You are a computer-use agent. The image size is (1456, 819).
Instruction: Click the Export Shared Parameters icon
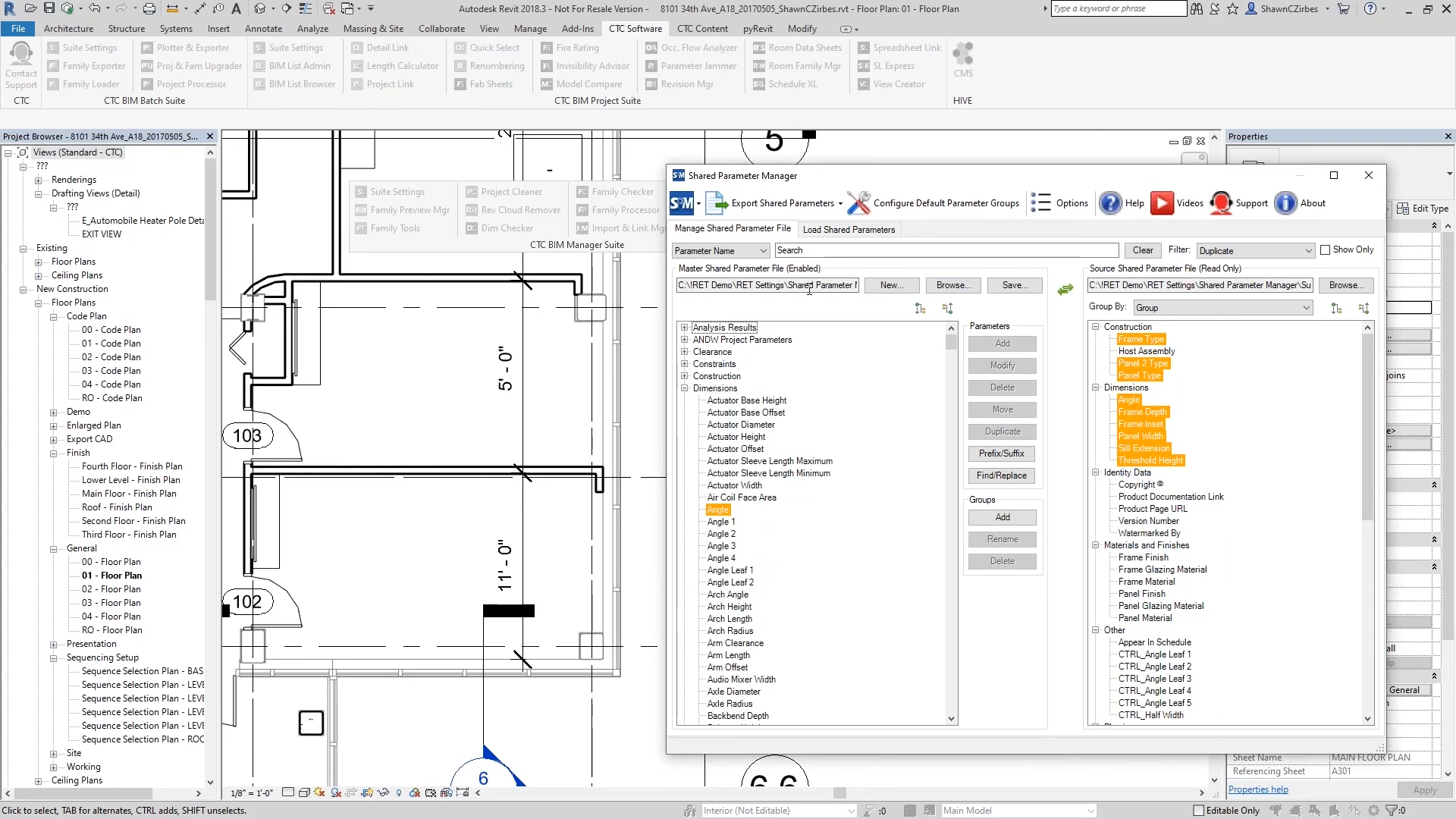pyautogui.click(x=718, y=203)
